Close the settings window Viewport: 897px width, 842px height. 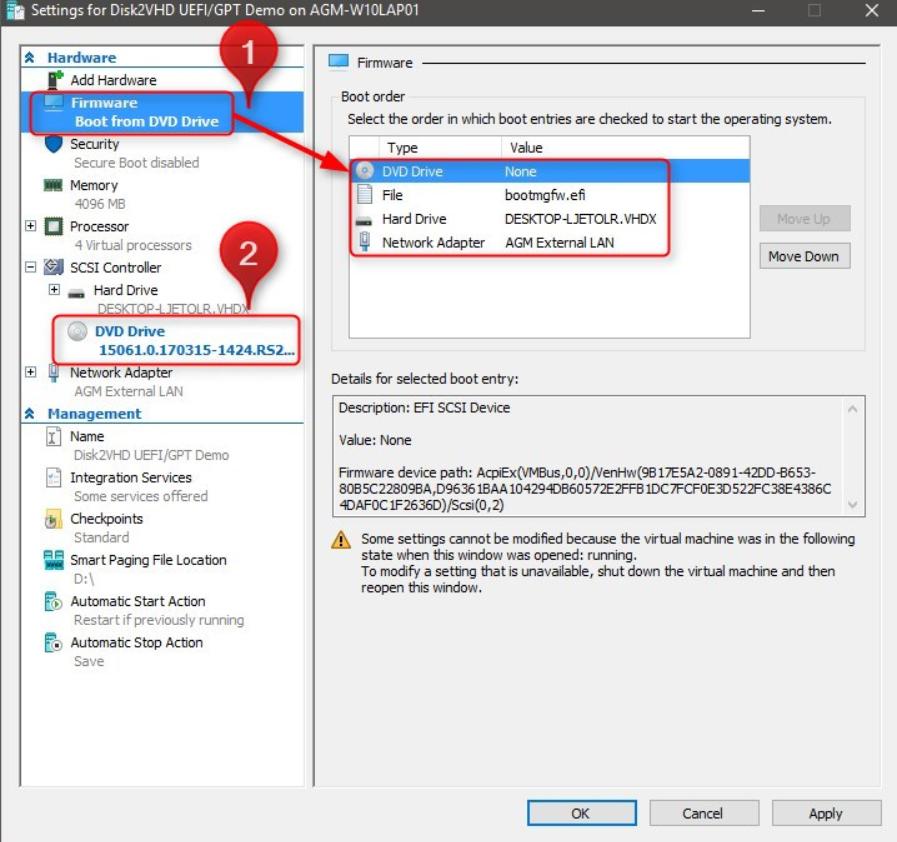click(x=872, y=11)
